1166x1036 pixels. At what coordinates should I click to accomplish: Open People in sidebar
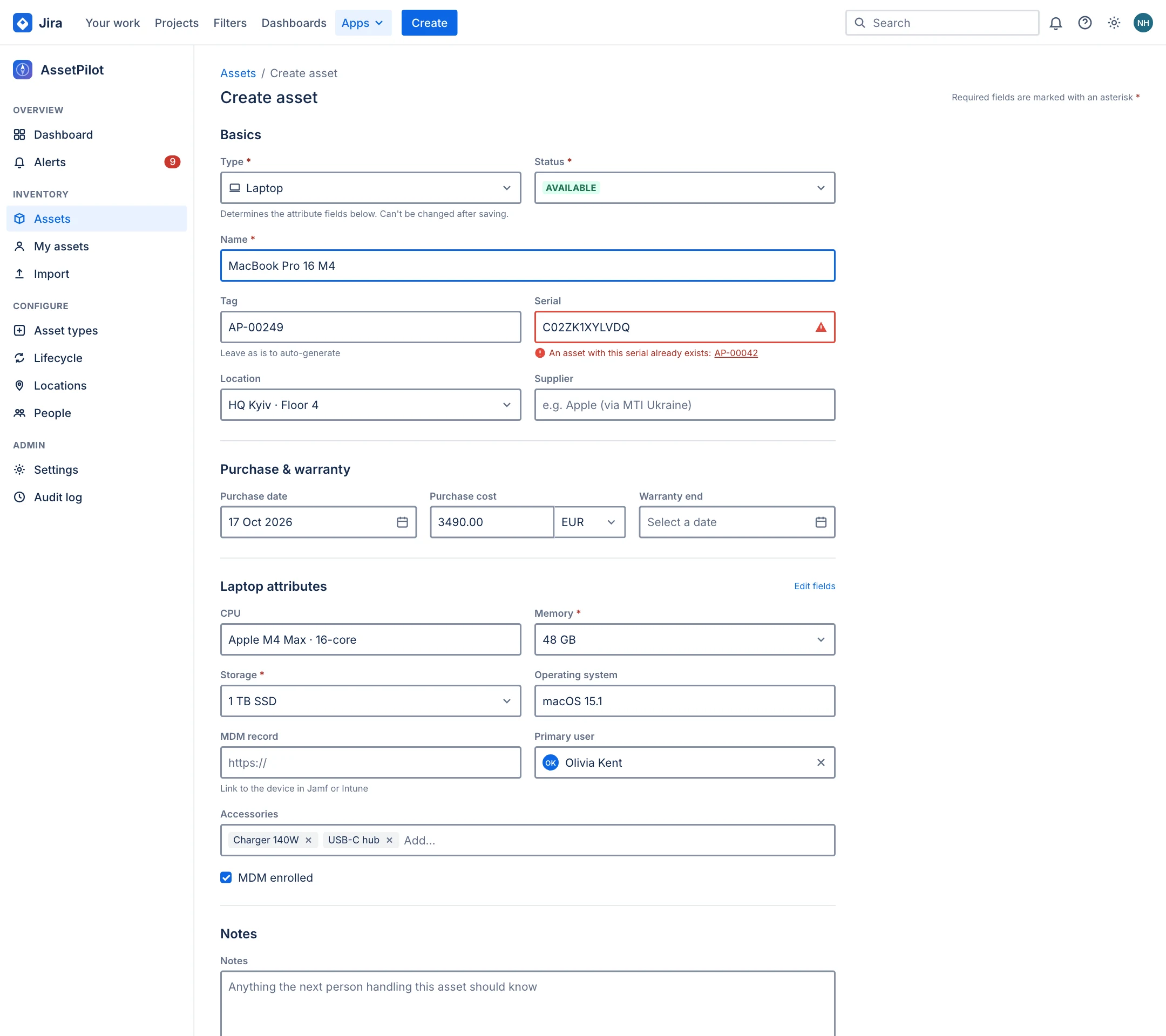click(x=97, y=413)
